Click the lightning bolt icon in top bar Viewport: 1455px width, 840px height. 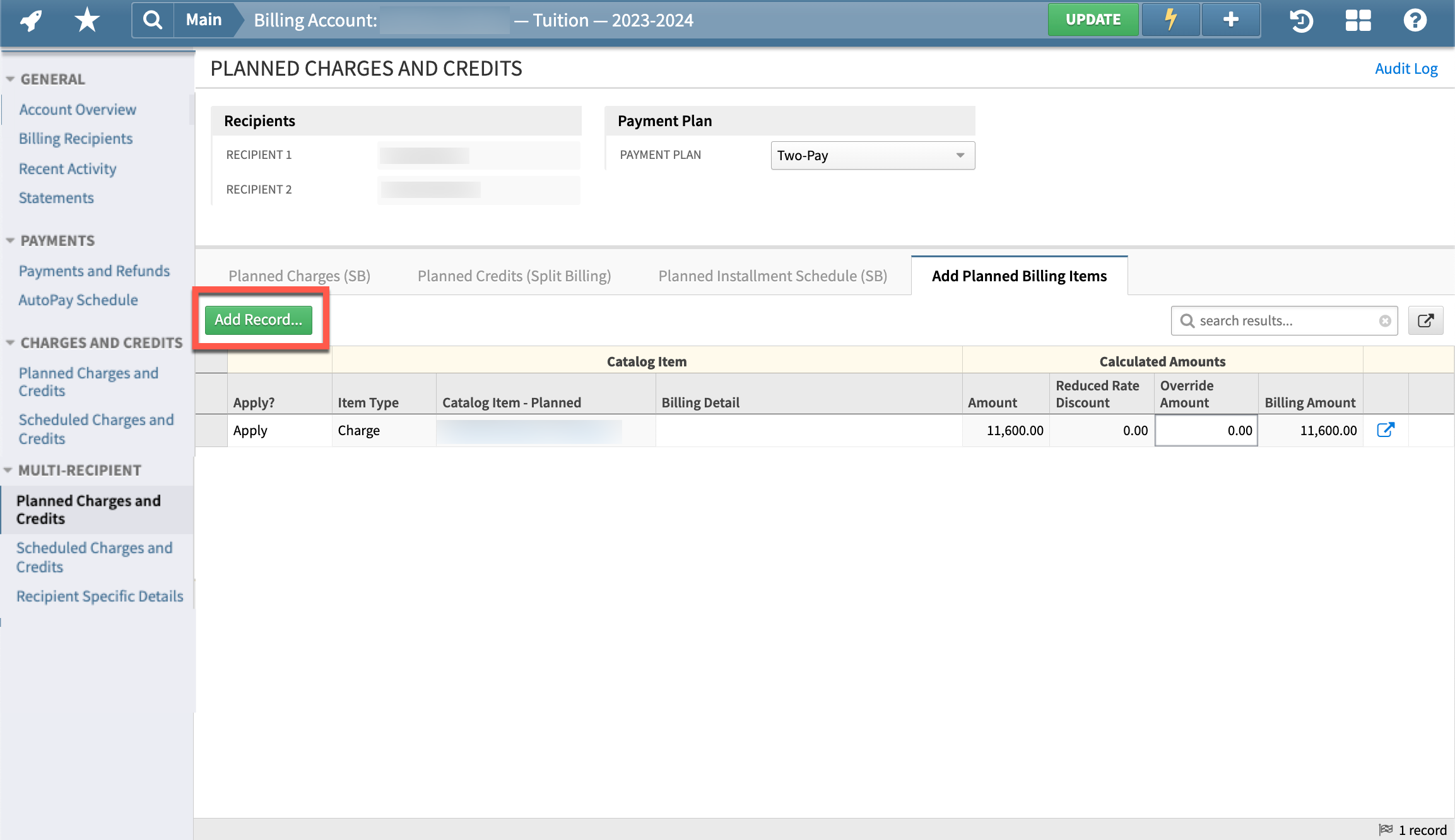[1170, 20]
